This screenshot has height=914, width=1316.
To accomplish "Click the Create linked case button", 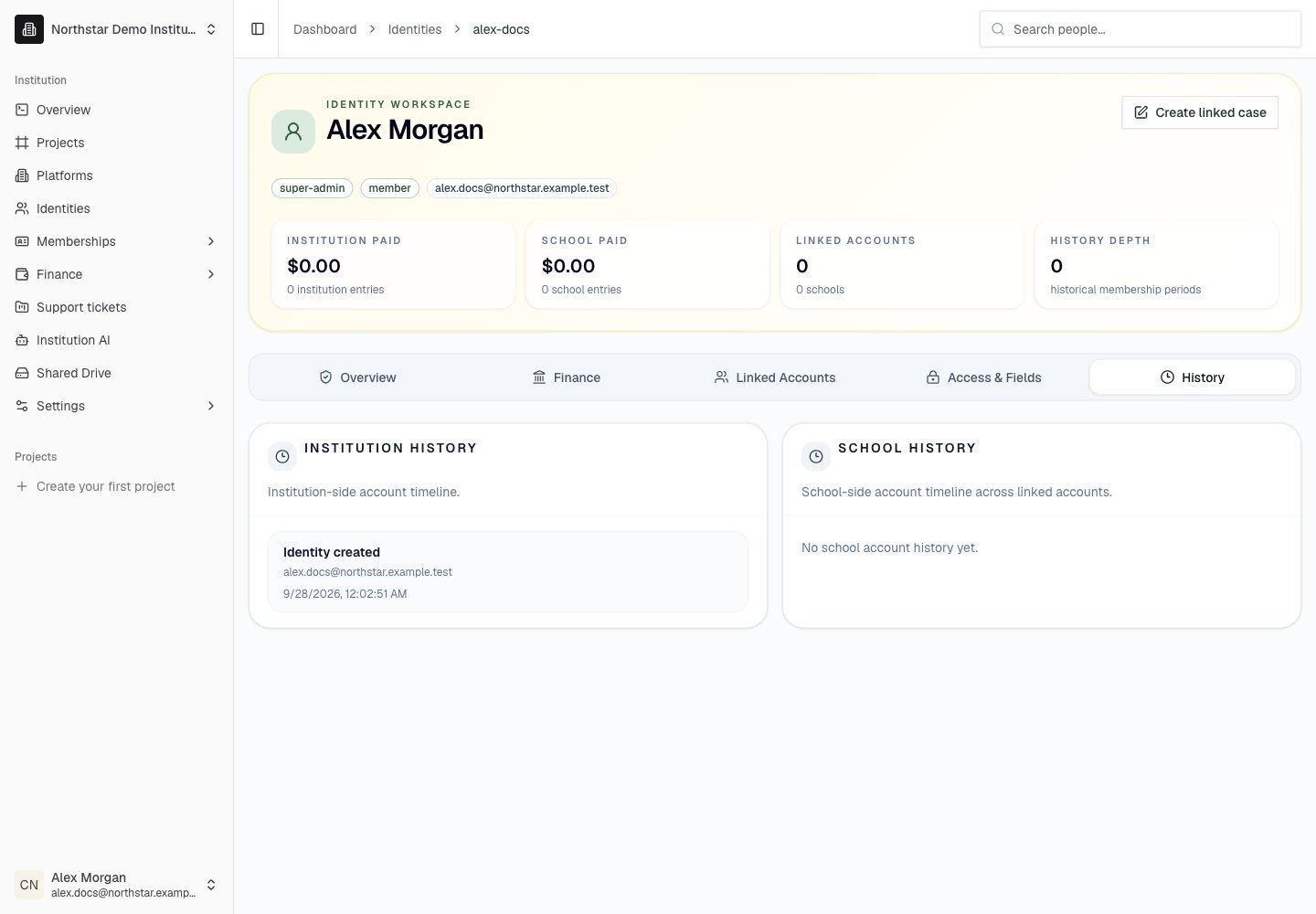I will tap(1200, 112).
